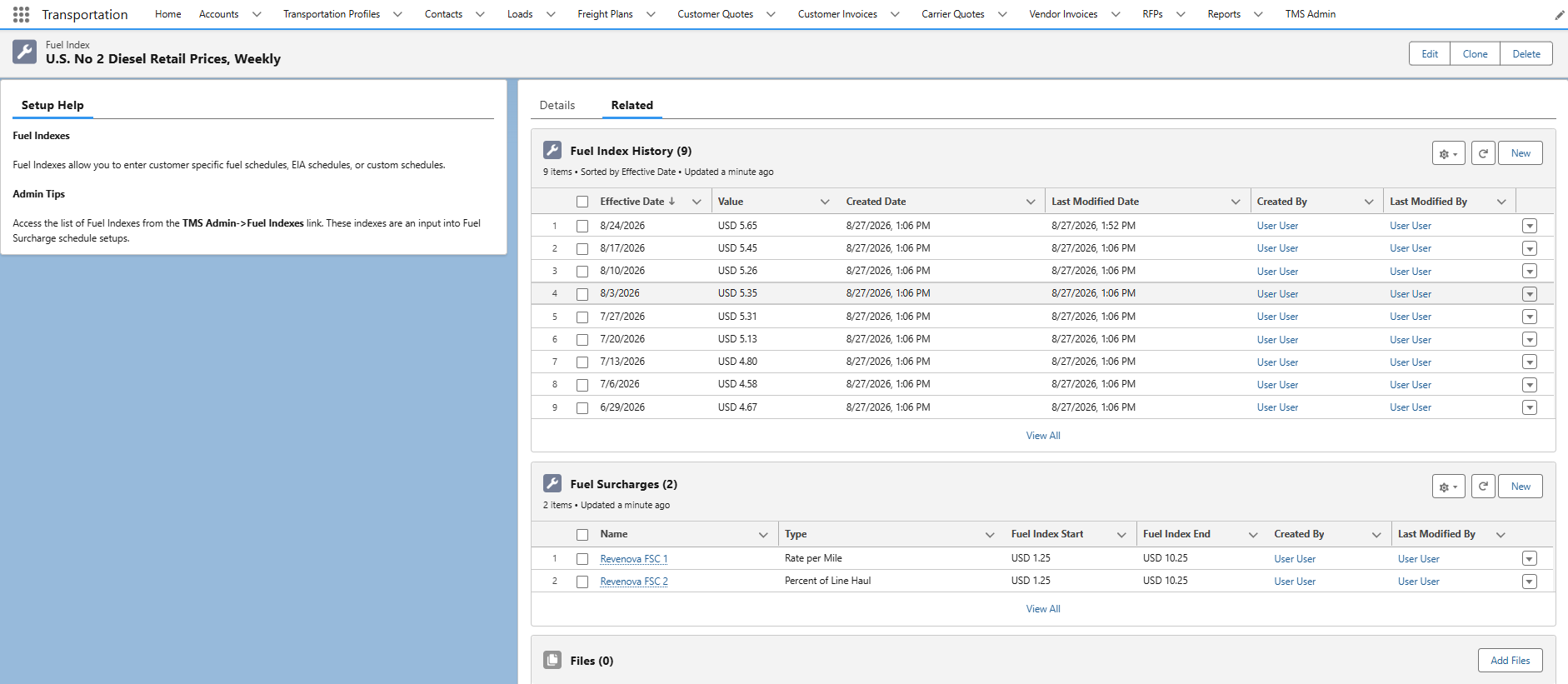Open row actions for 6/29/2026 entry
This screenshot has width=1568, height=684.
(x=1530, y=407)
